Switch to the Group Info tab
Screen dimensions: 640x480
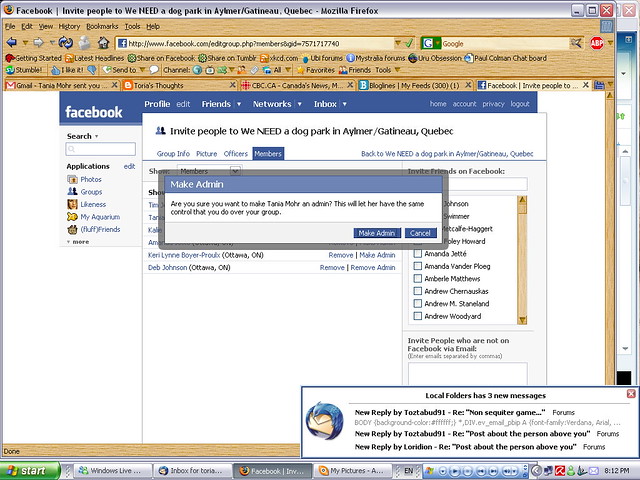click(x=173, y=153)
